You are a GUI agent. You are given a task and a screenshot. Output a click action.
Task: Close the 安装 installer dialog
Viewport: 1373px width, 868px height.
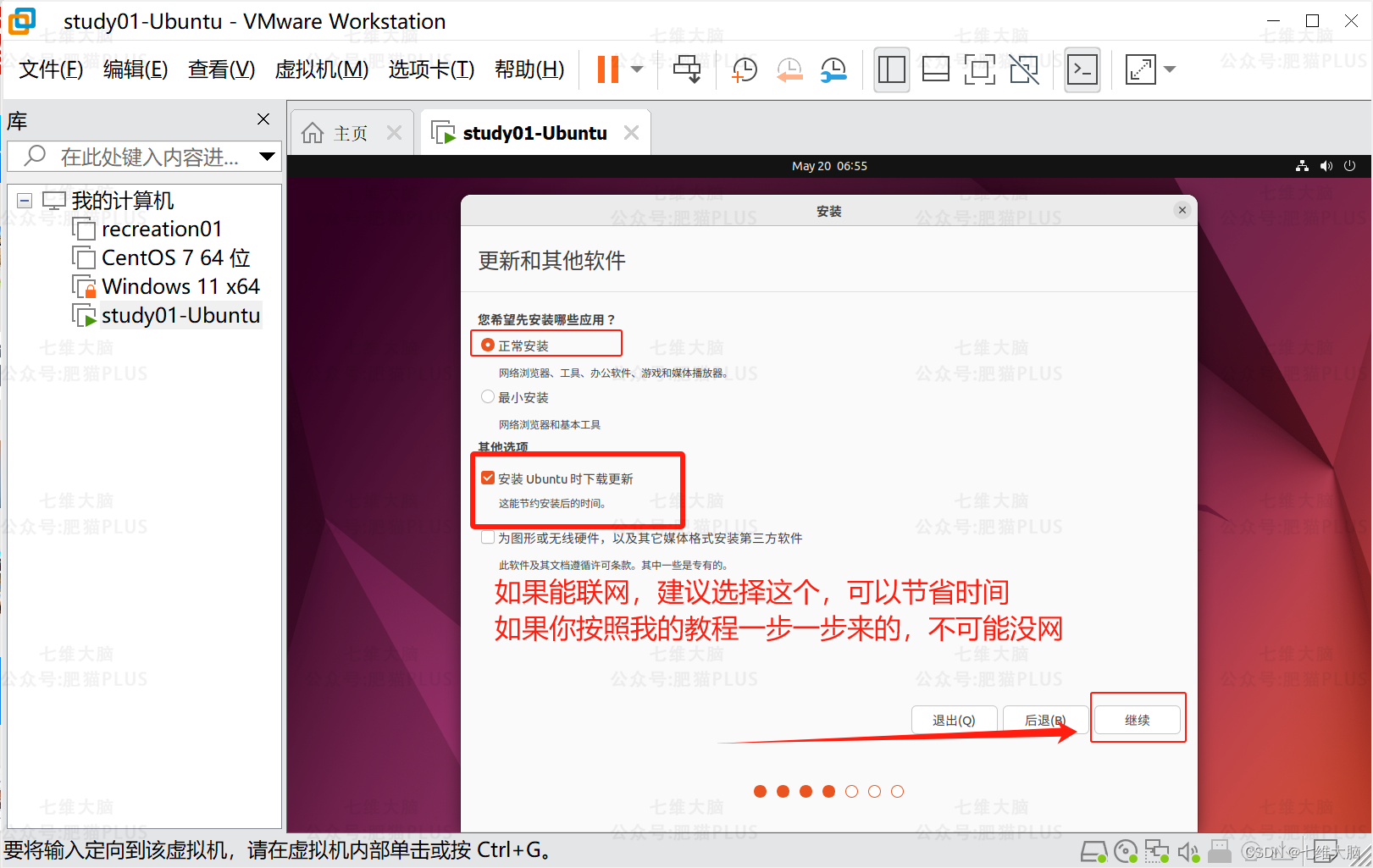click(x=1182, y=210)
